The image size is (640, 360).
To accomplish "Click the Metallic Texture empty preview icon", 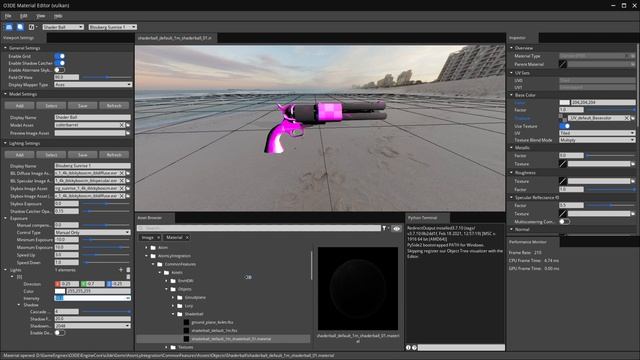I will (x=563, y=164).
